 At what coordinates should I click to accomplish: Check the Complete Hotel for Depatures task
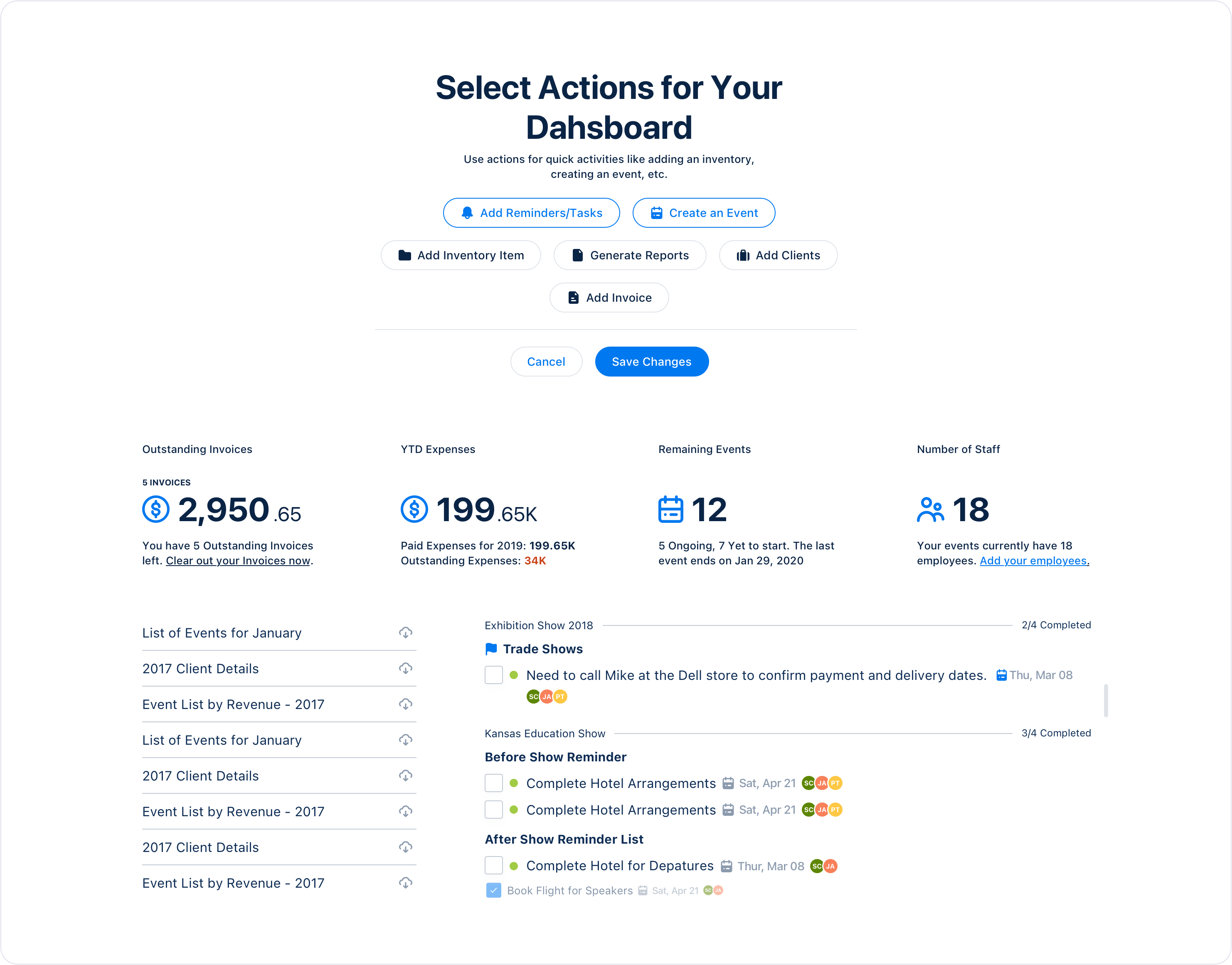[493, 865]
